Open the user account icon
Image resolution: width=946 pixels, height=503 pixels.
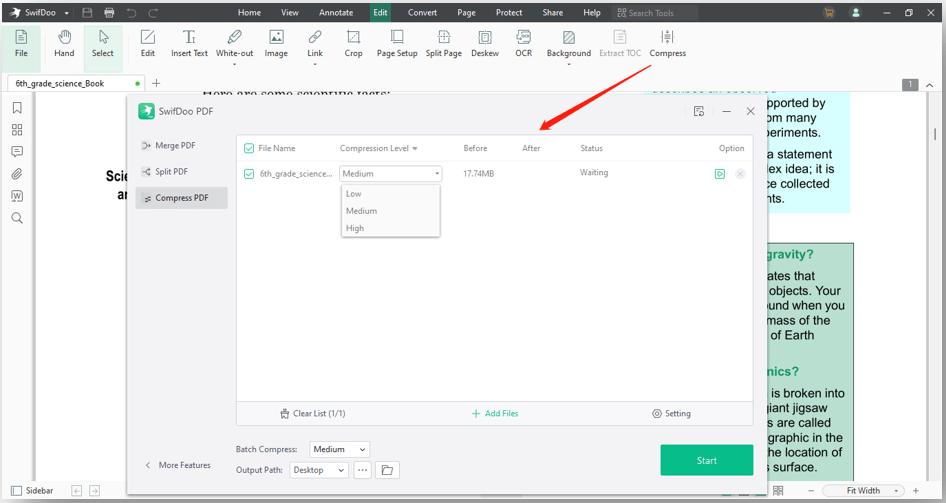click(856, 13)
